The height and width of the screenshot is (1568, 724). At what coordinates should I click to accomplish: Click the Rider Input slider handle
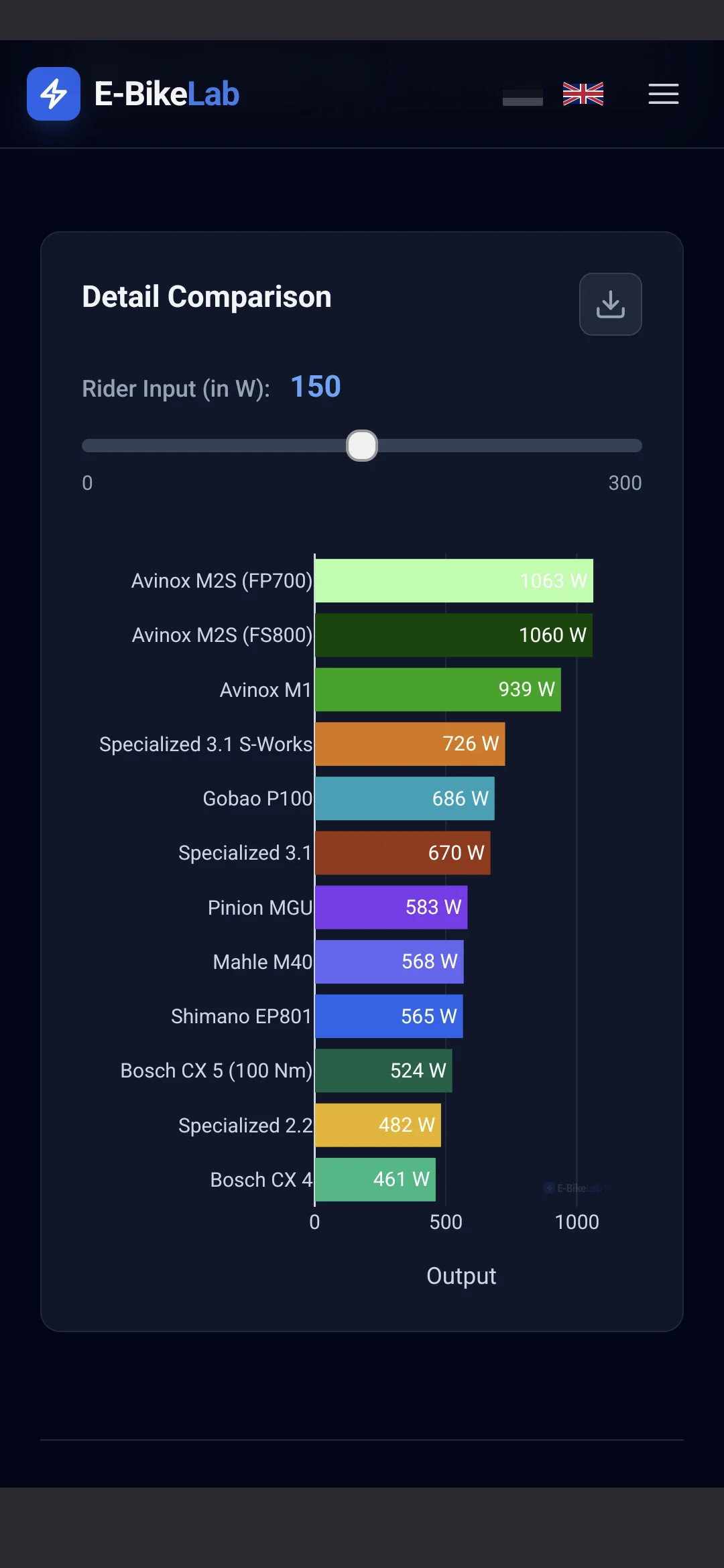point(362,446)
